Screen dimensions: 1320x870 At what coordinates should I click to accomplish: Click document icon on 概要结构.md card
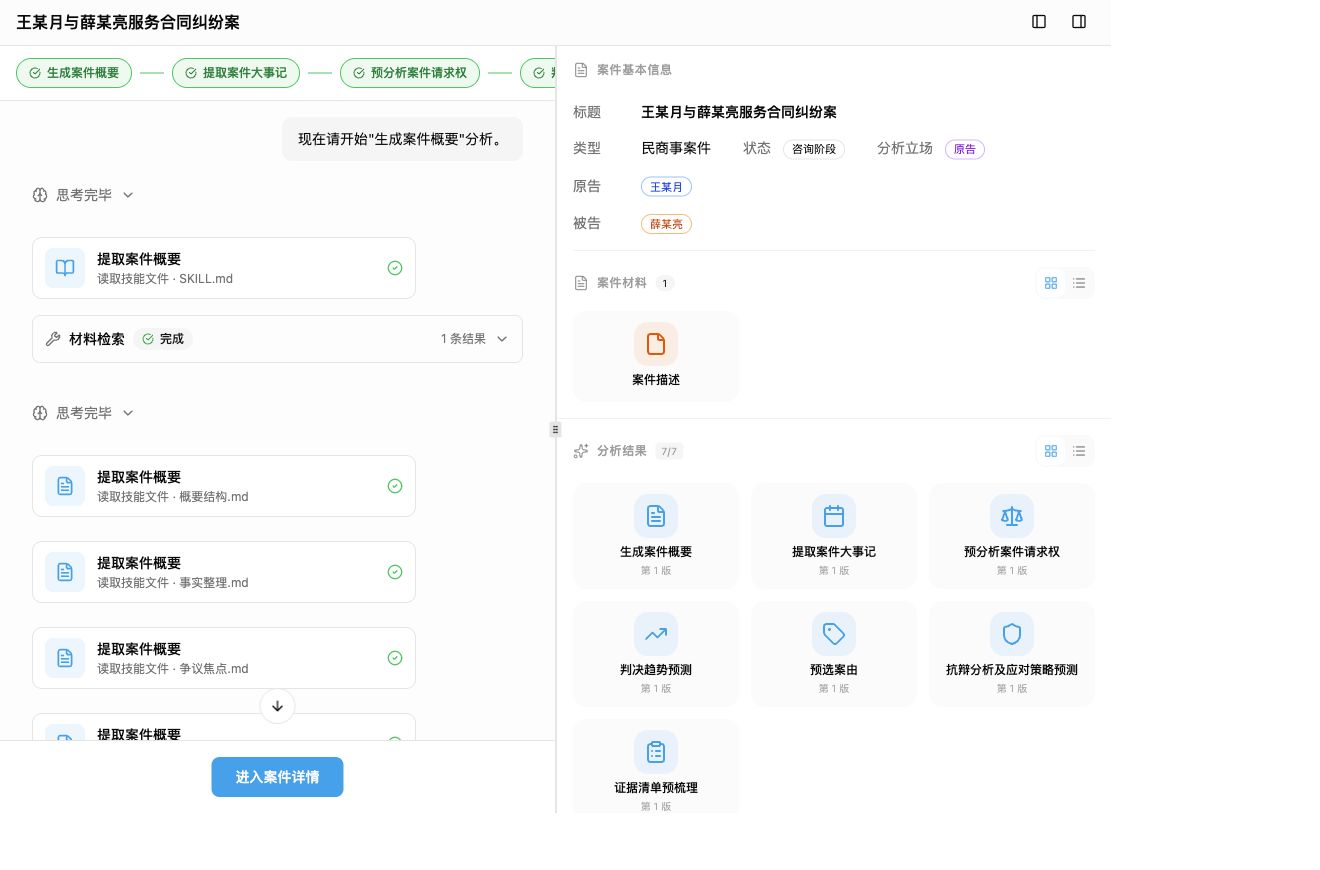click(x=65, y=486)
